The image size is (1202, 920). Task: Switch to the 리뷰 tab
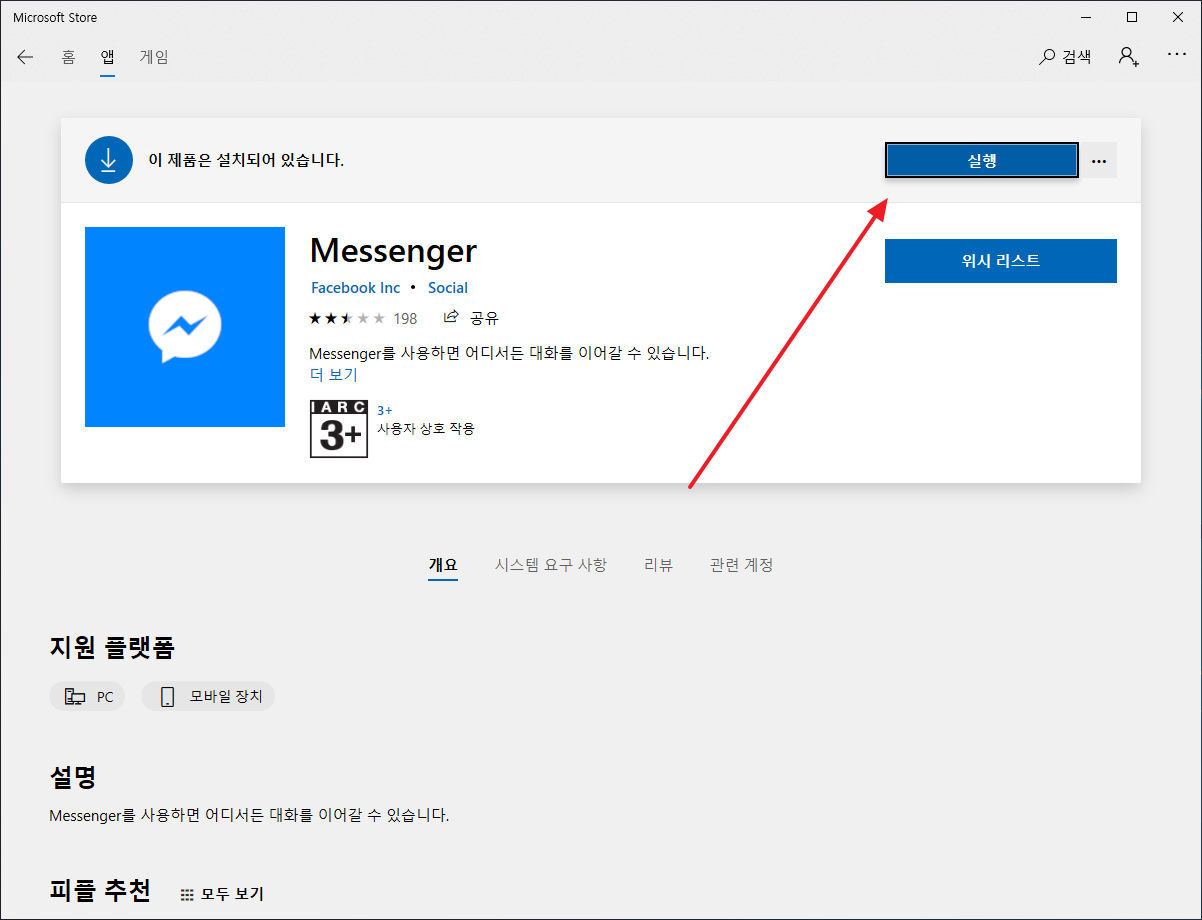(658, 565)
